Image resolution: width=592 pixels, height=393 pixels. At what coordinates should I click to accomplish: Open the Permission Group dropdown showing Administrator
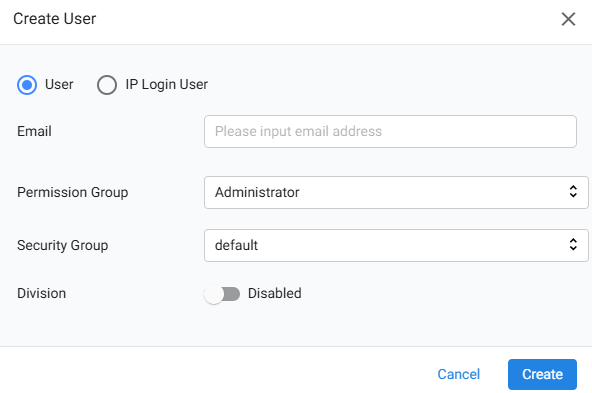pos(396,192)
